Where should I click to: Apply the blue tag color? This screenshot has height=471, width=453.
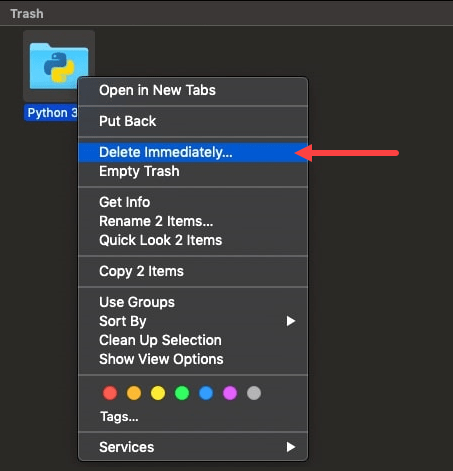206,393
